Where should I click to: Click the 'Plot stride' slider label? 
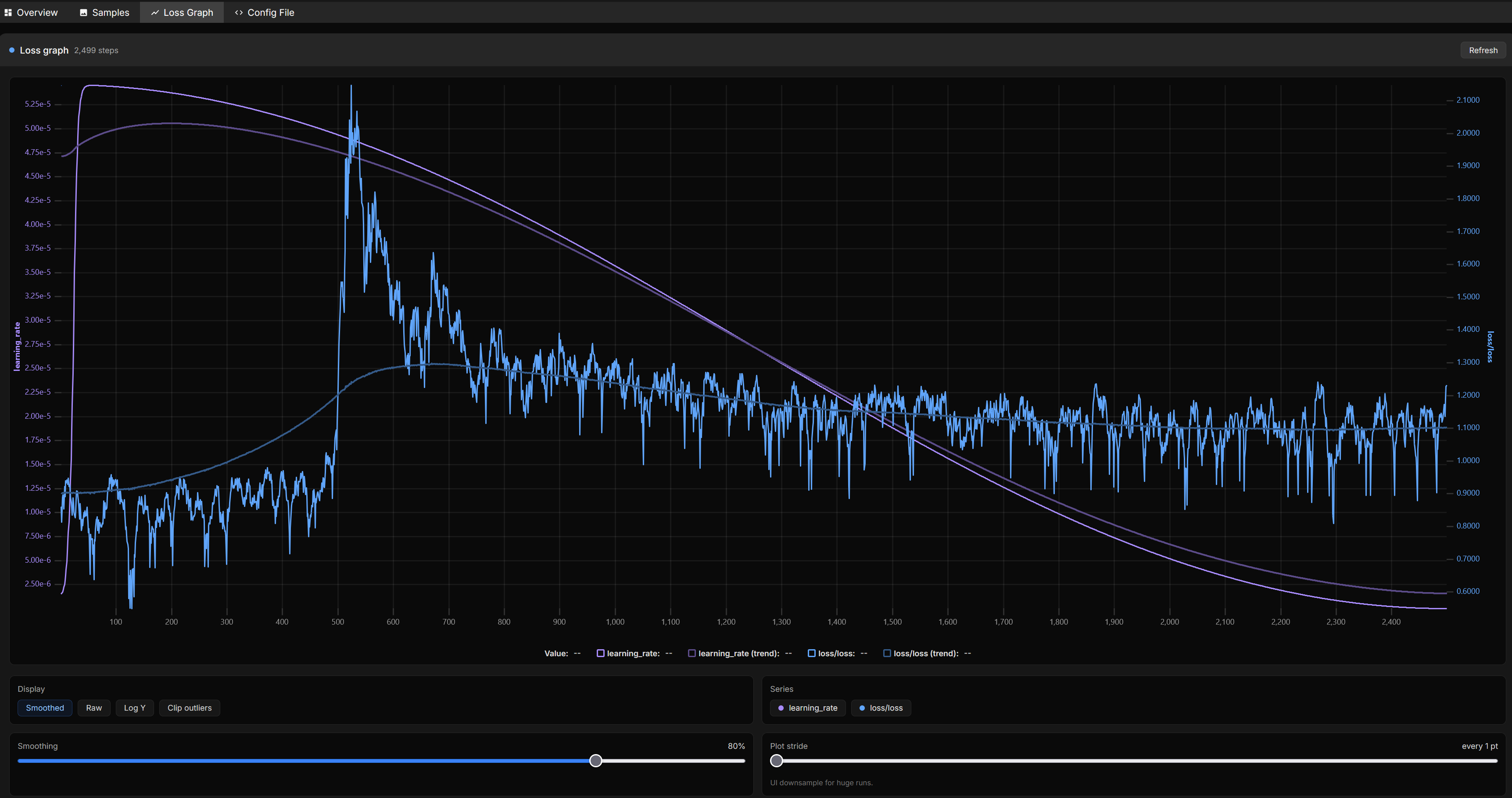pyautogui.click(x=789, y=746)
